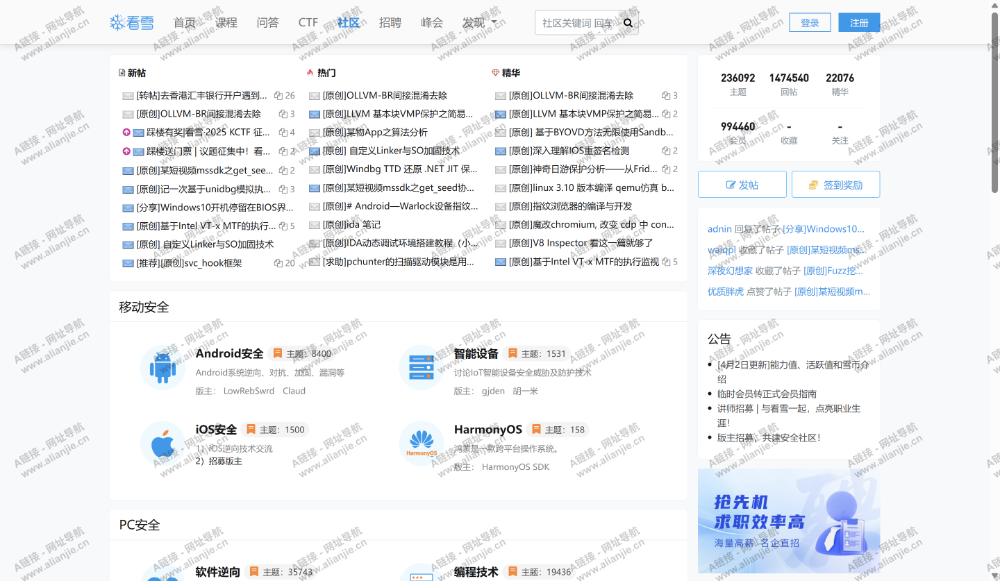Screen dimensions: 1000x581
Task: Open moderator LowRebSwrd's profile
Action: pos(249,391)
